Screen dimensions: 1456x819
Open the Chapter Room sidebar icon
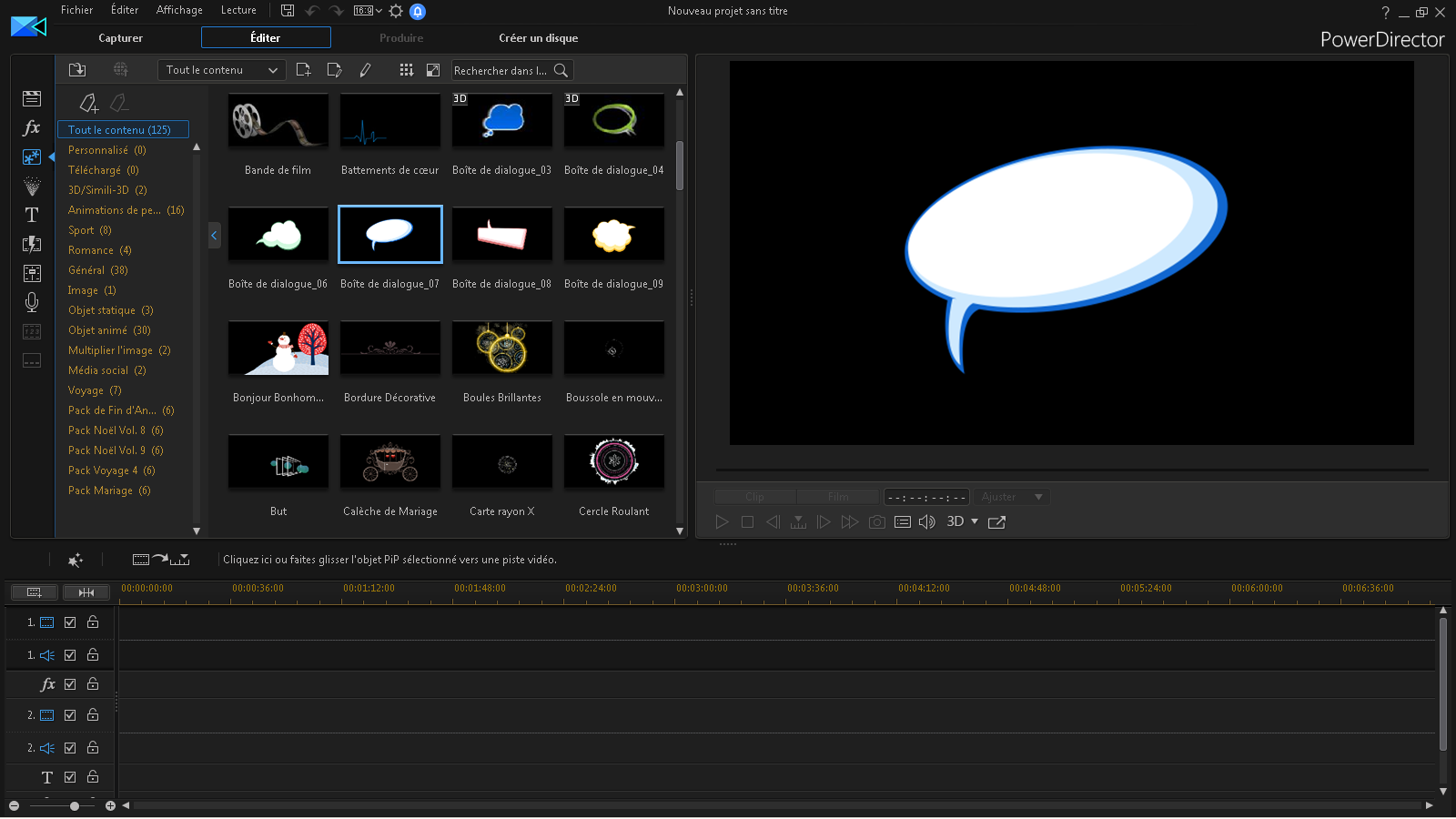tap(32, 331)
